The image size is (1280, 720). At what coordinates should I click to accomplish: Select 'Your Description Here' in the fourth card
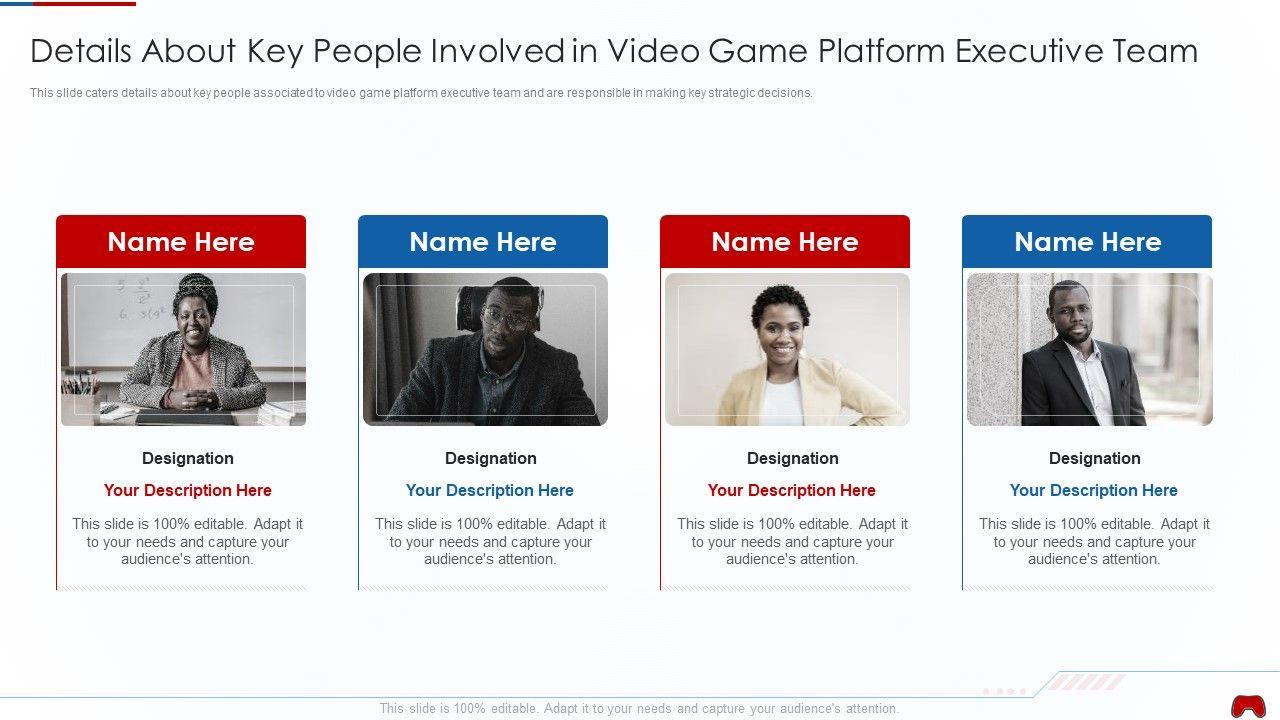click(1094, 490)
